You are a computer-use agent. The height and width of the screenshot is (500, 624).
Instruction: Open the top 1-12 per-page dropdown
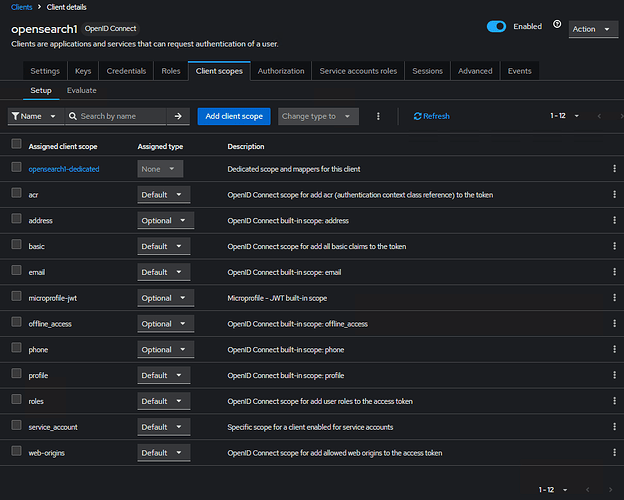[x=564, y=116]
